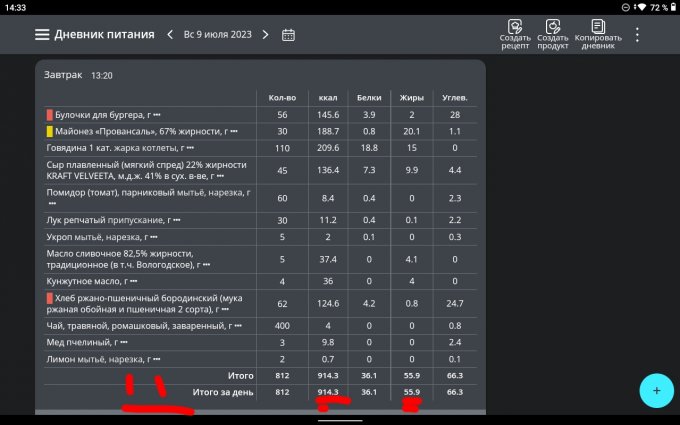Tap the date Вс 9 июля 2023
Image resolution: width=680 pixels, height=425 pixels.
click(x=217, y=34)
